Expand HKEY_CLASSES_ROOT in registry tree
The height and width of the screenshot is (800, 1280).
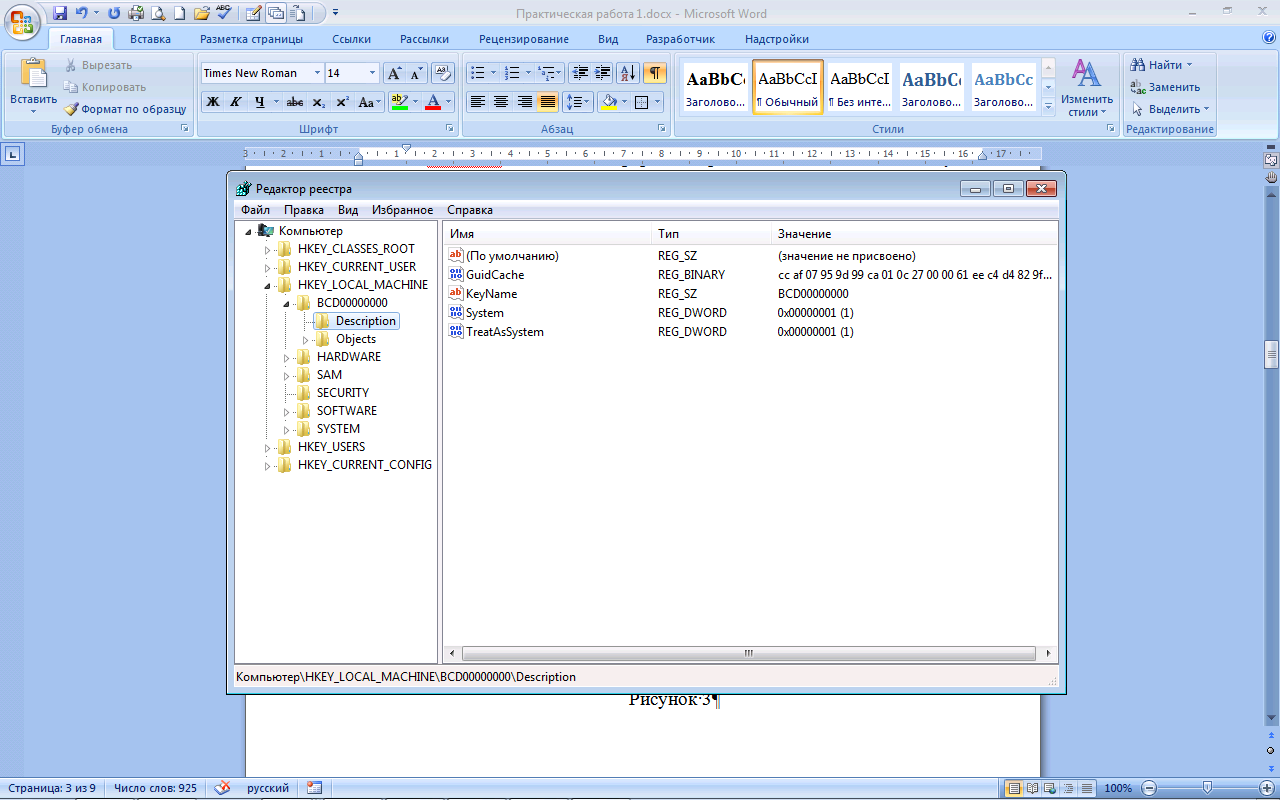coord(267,249)
